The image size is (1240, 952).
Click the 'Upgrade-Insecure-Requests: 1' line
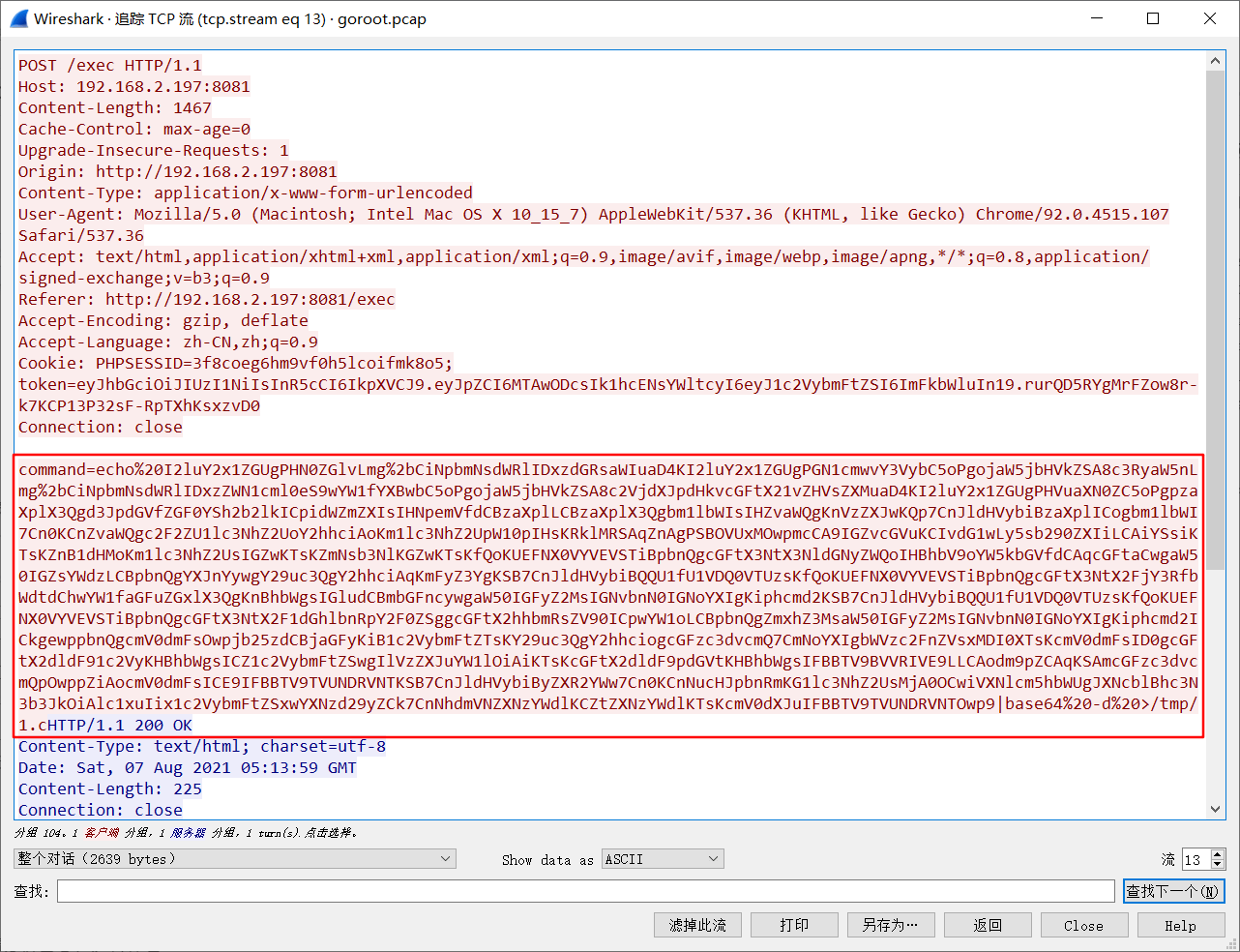(154, 150)
